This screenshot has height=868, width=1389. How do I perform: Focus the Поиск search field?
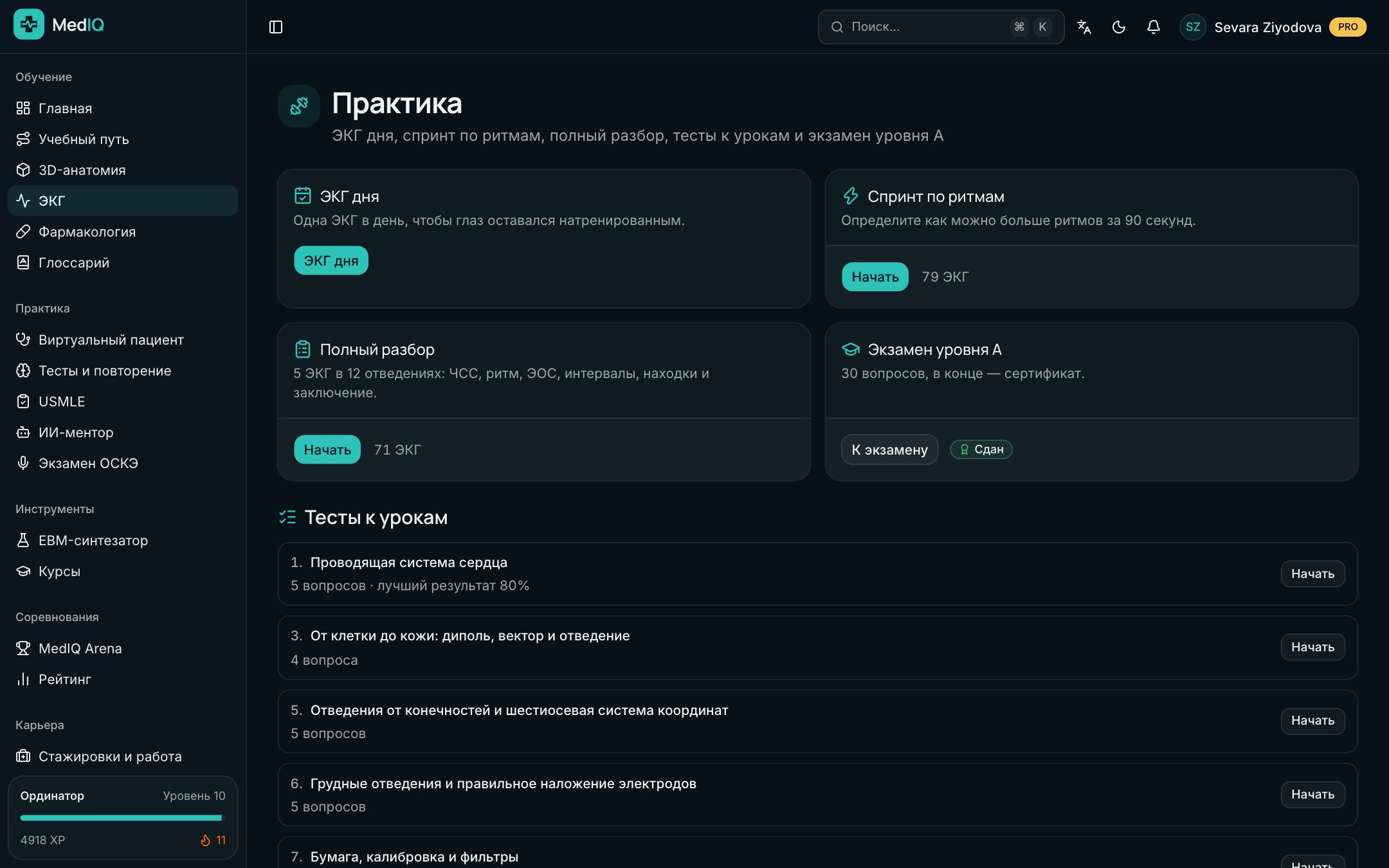[x=941, y=27]
